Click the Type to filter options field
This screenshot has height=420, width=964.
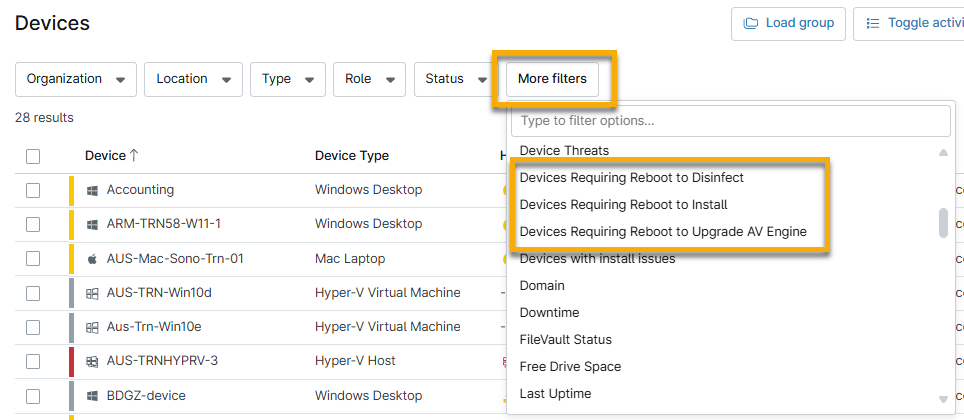(x=730, y=121)
